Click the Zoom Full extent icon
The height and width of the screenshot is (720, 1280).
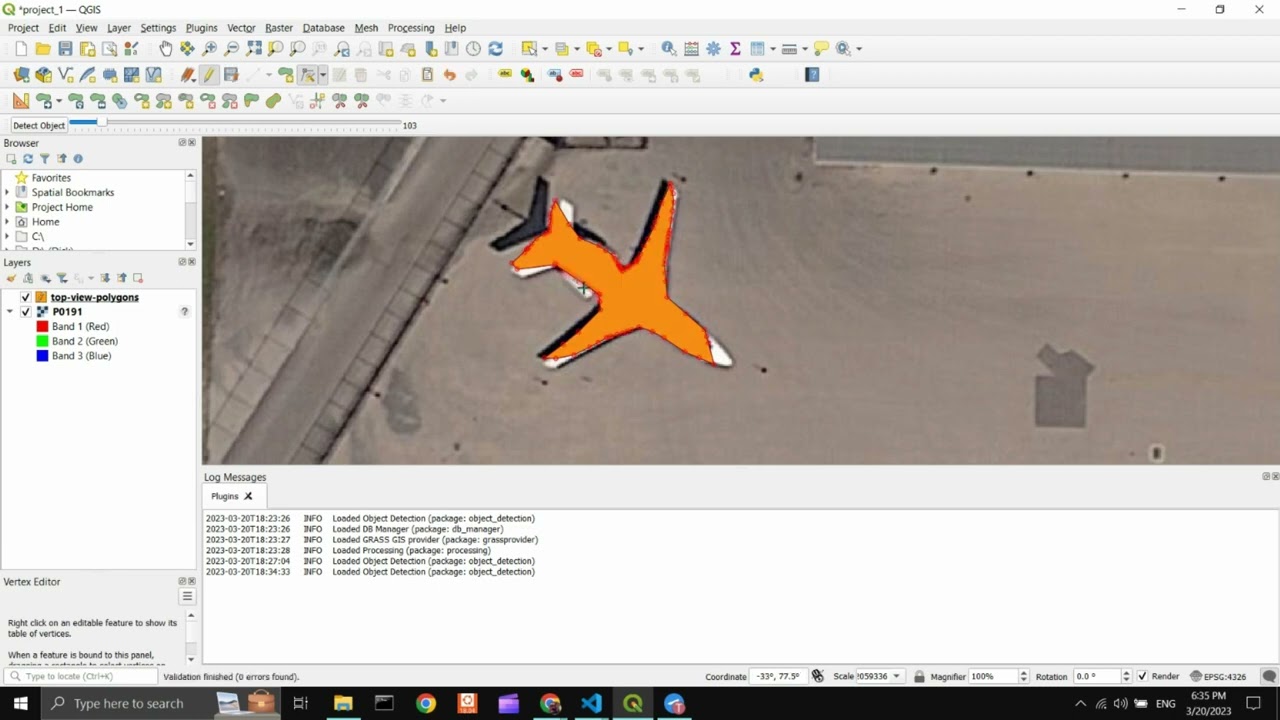point(254,48)
